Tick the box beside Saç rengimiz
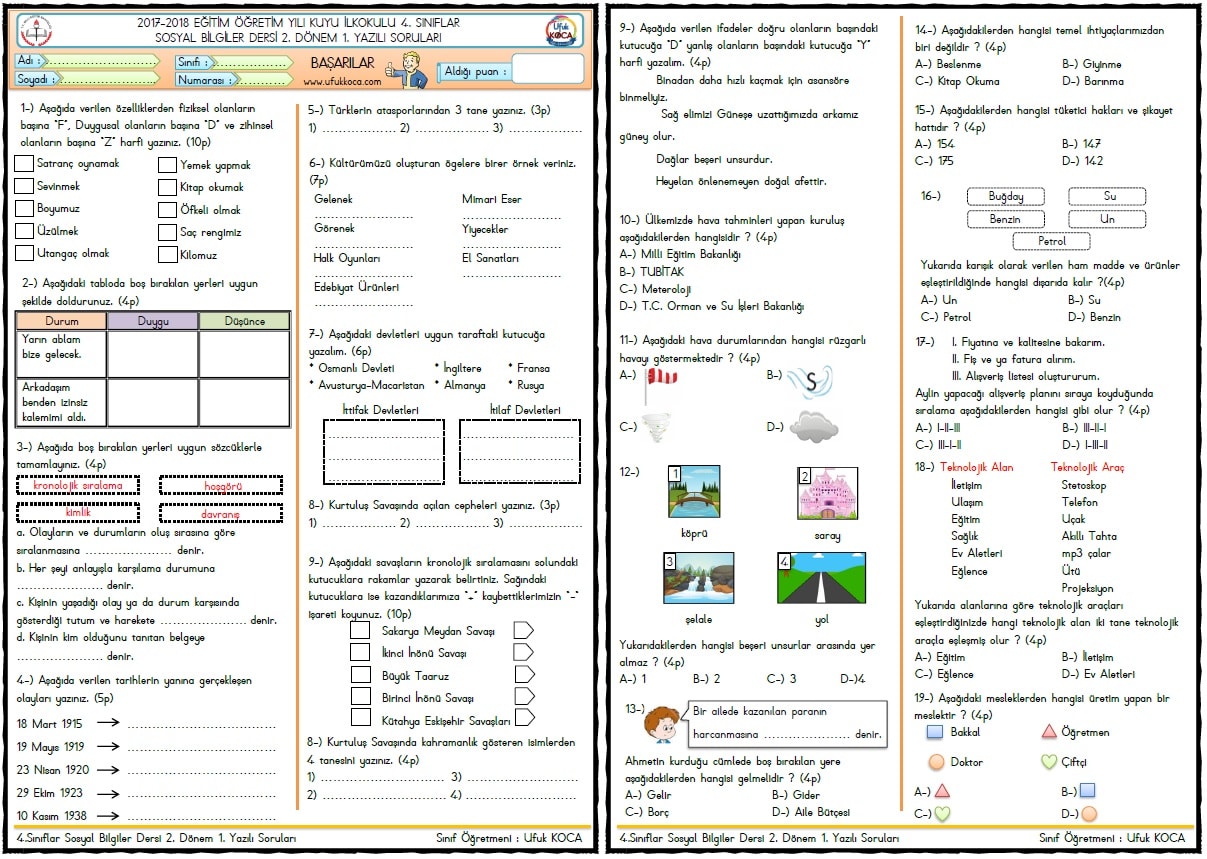Screen dimensions: 1207x859 (167, 232)
